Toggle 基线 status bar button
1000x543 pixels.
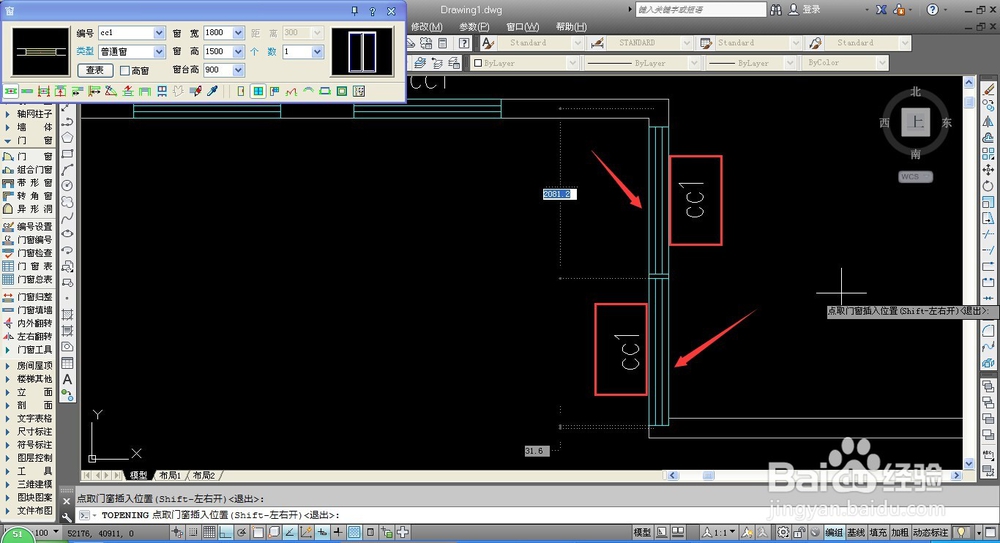pyautogui.click(x=856, y=532)
